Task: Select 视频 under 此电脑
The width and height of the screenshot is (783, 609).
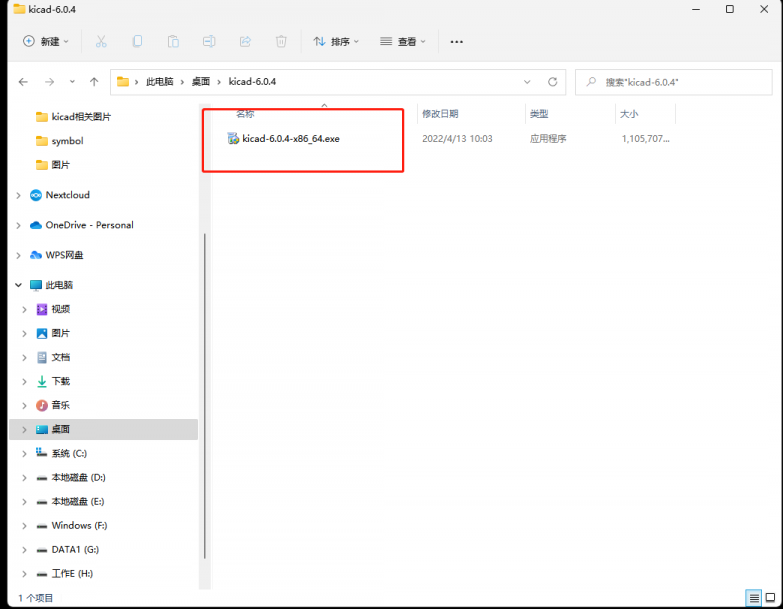Action: tap(53, 309)
